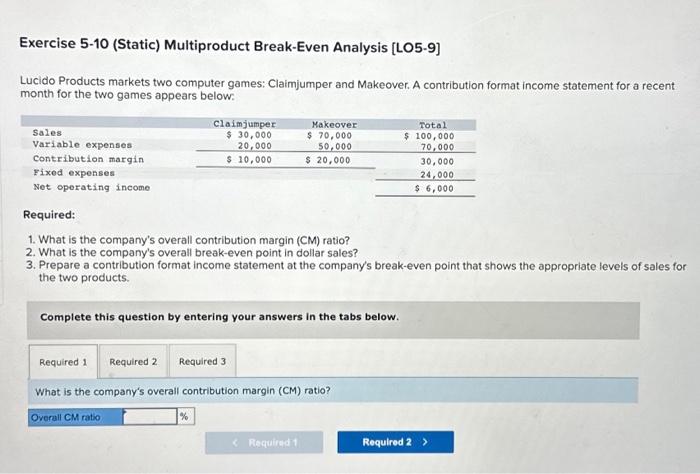Select the Sales row label
The image size is (700, 474).
point(47,133)
